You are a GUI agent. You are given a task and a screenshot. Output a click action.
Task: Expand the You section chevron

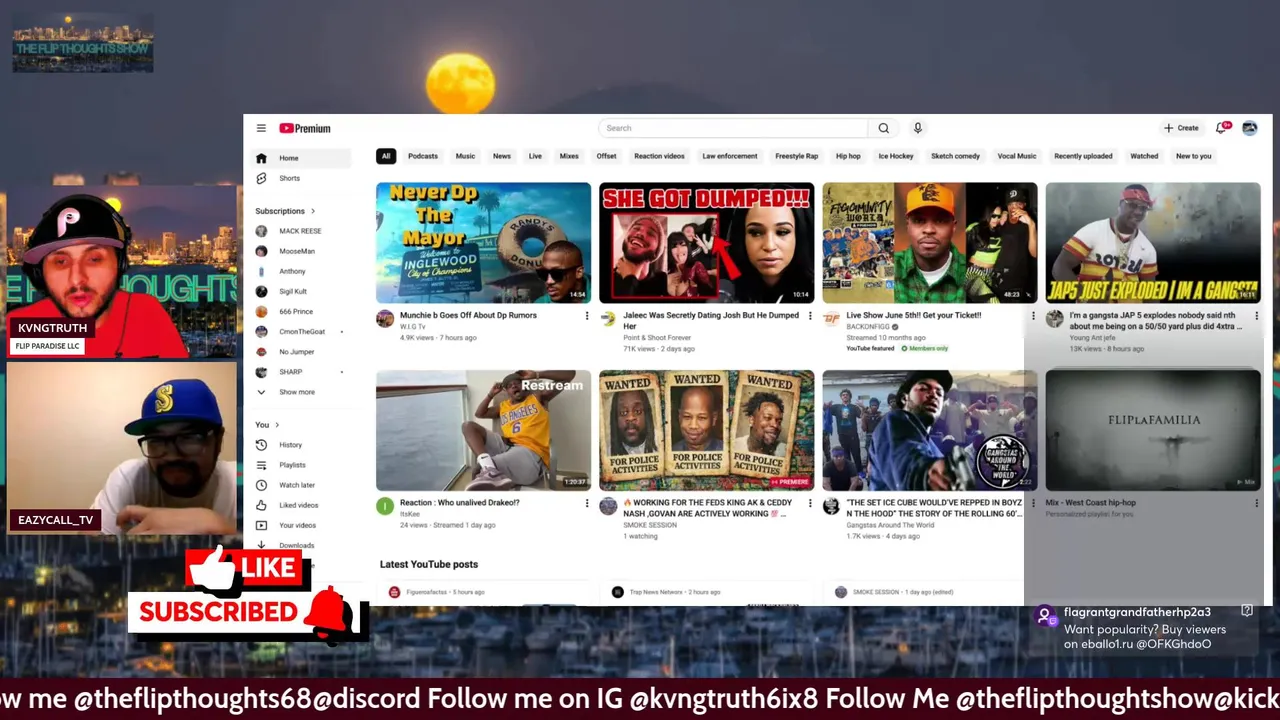[x=277, y=425]
